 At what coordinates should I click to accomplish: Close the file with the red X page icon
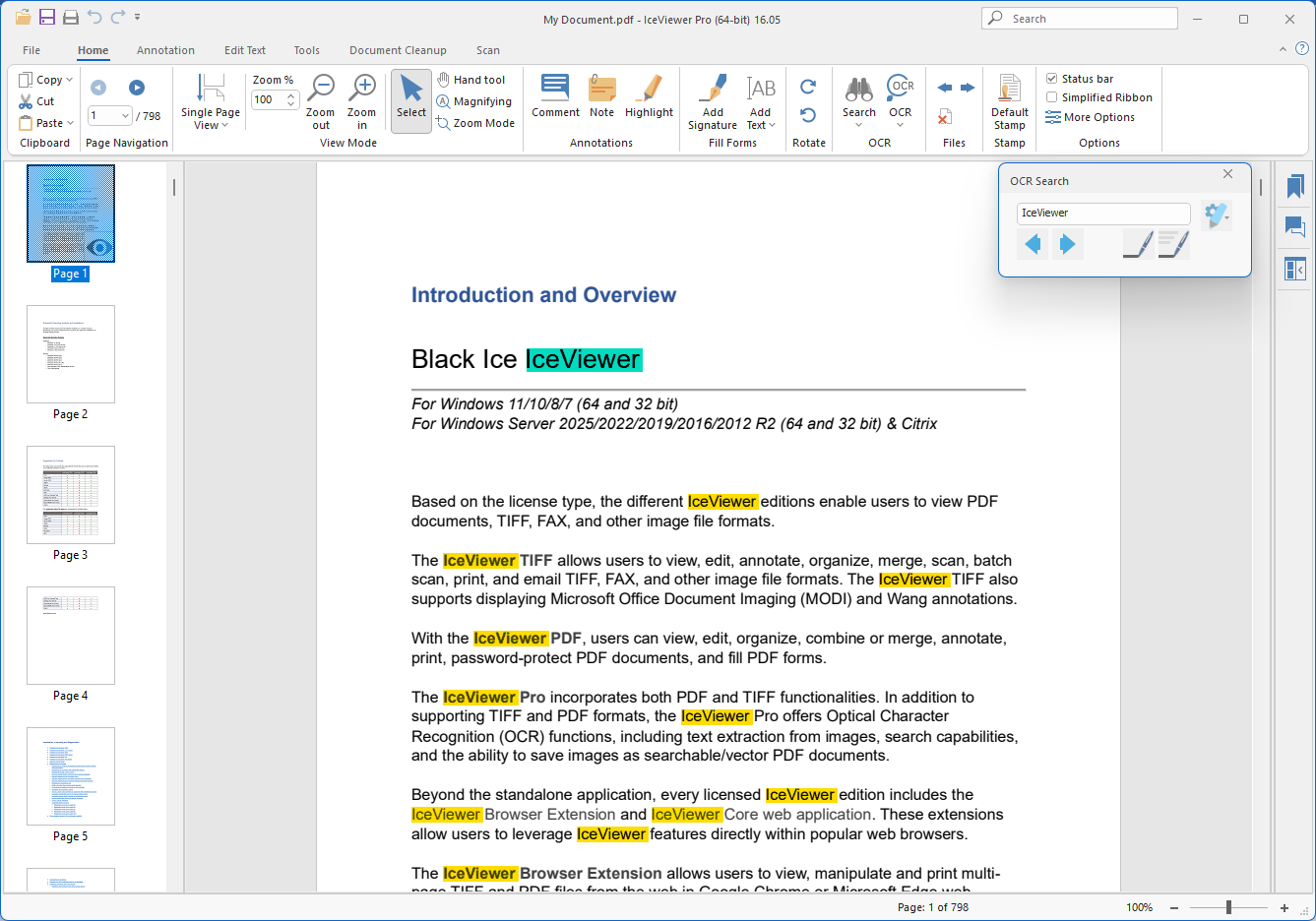pos(944,117)
